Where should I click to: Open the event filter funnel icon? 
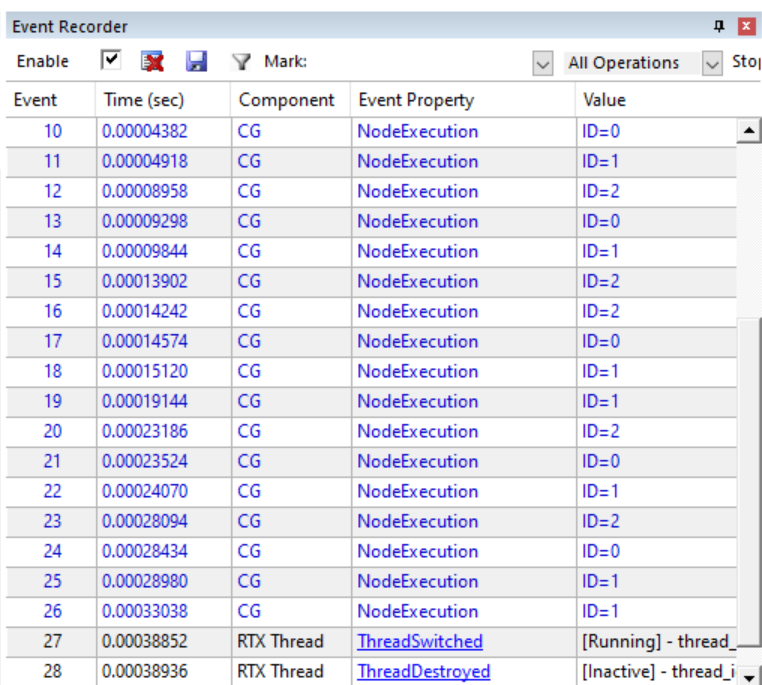click(241, 62)
